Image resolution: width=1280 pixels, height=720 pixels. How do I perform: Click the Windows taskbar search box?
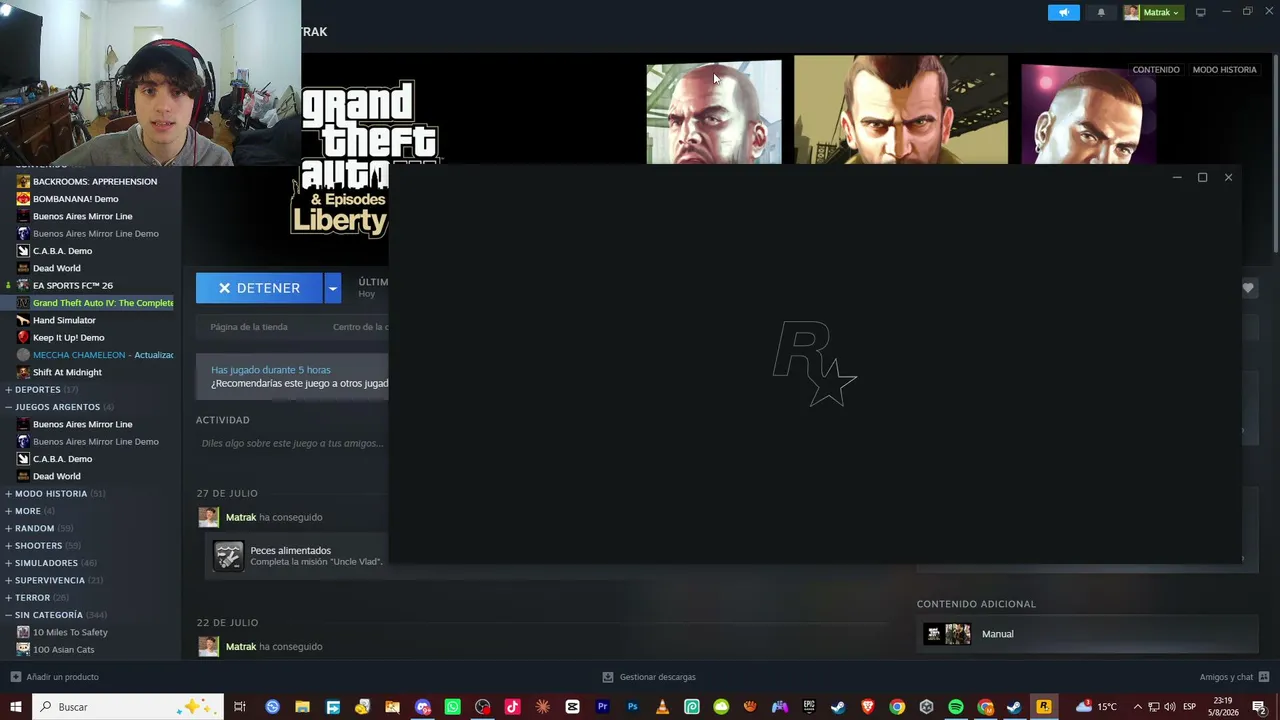point(127,707)
